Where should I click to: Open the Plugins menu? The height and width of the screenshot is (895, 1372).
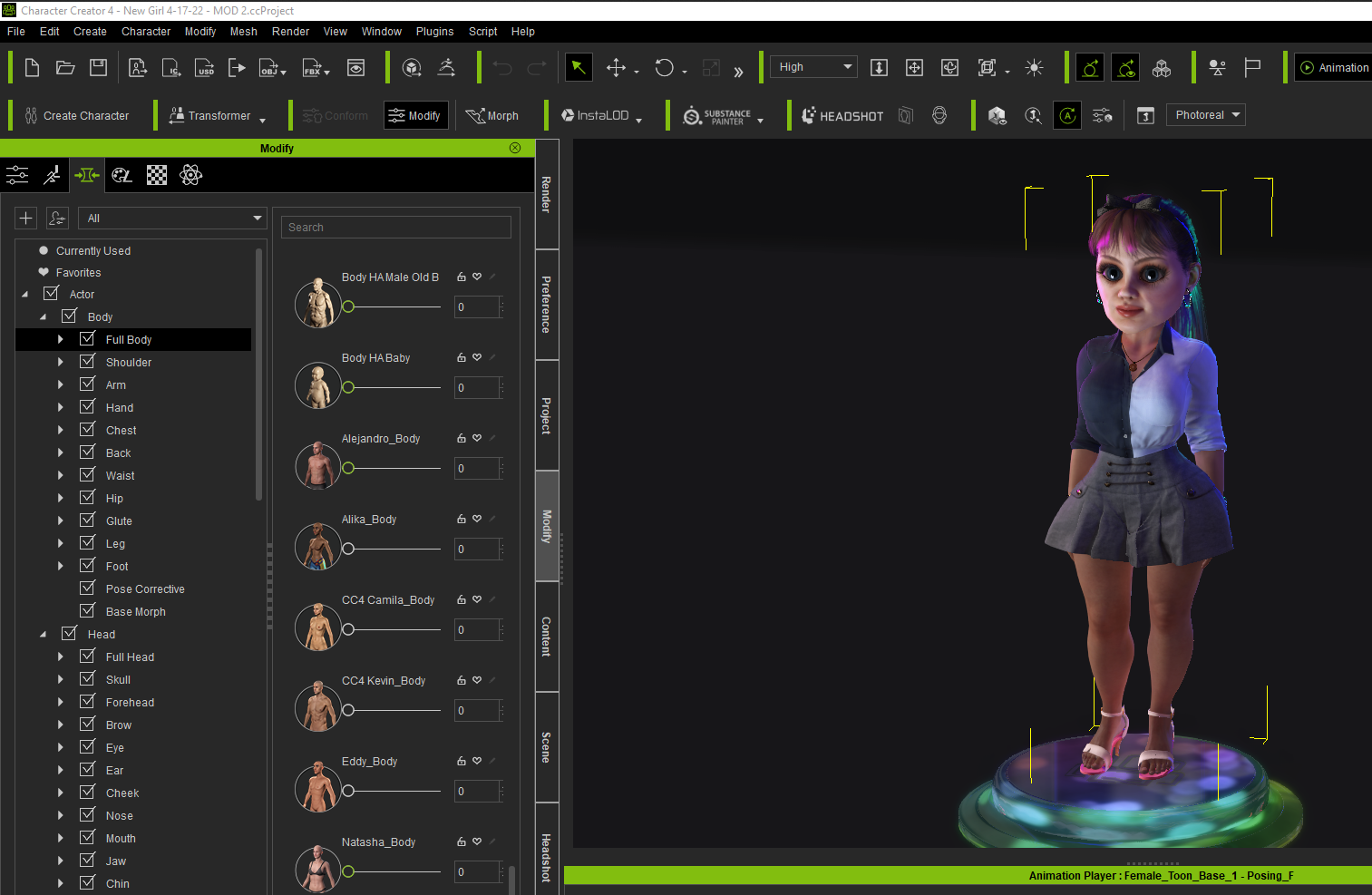point(434,32)
